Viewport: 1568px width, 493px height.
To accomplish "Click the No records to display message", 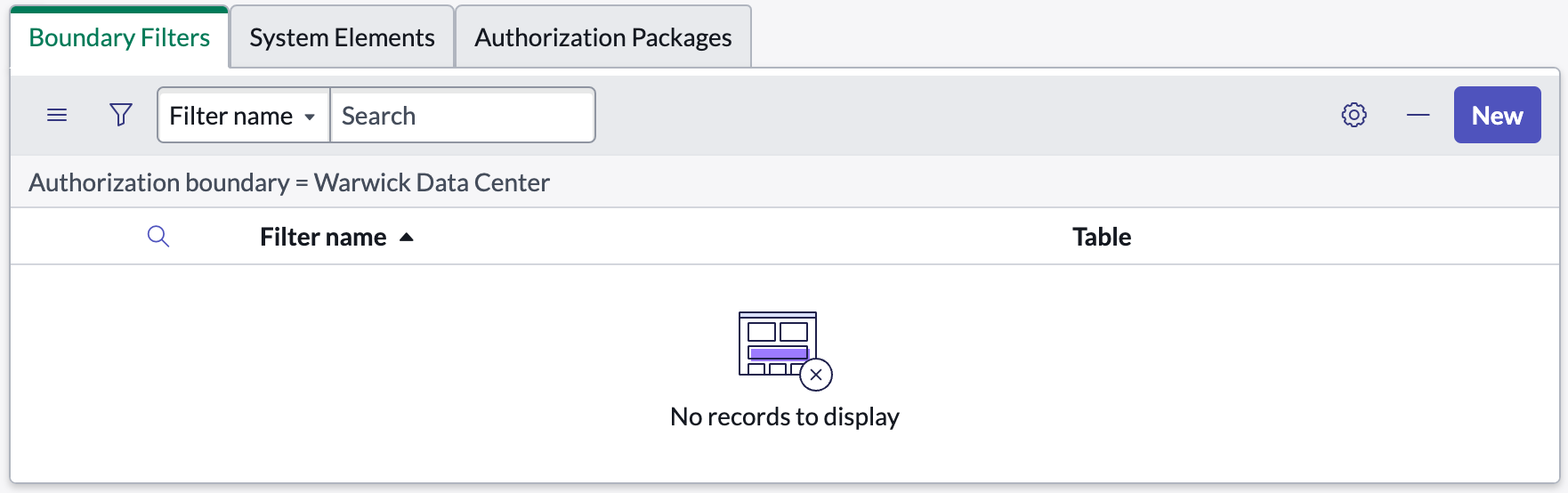I will (x=785, y=416).
